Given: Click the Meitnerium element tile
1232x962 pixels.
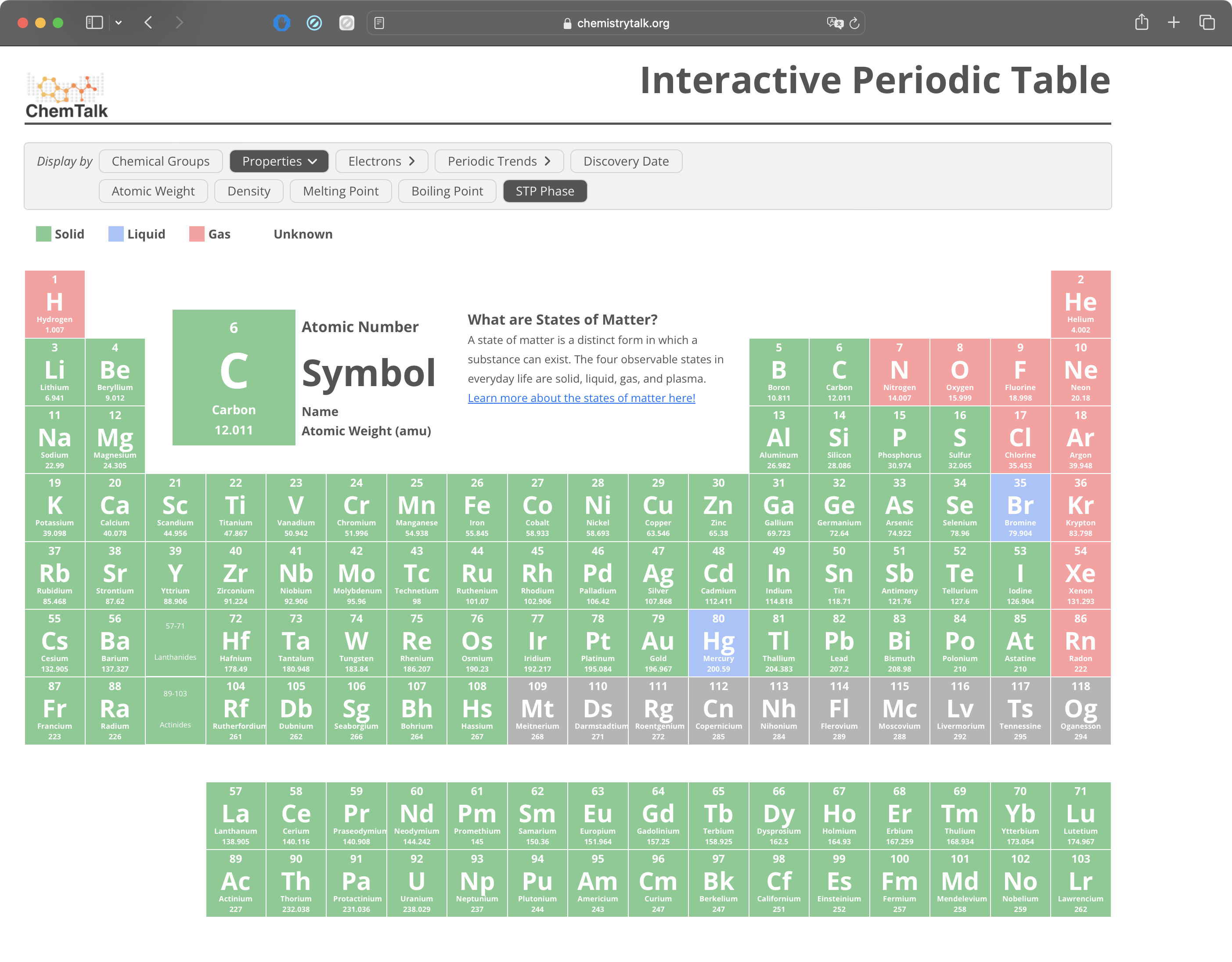Looking at the screenshot, I should (x=537, y=711).
